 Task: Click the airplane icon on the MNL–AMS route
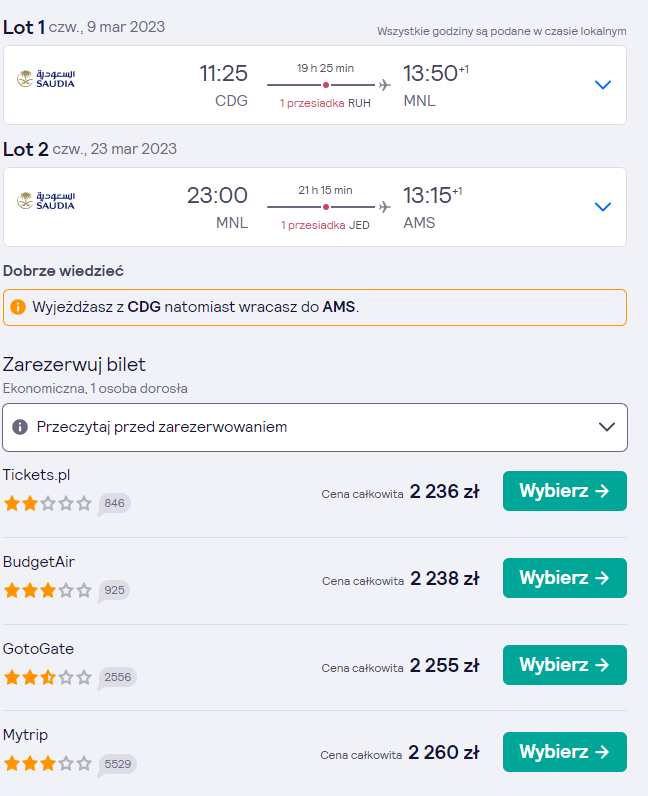(x=385, y=207)
